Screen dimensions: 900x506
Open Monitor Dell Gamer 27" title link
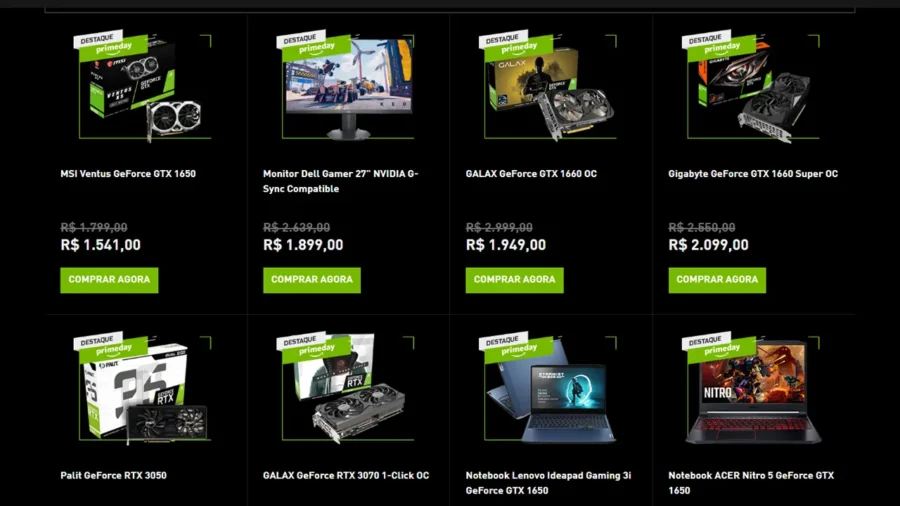pyautogui.click(x=341, y=181)
